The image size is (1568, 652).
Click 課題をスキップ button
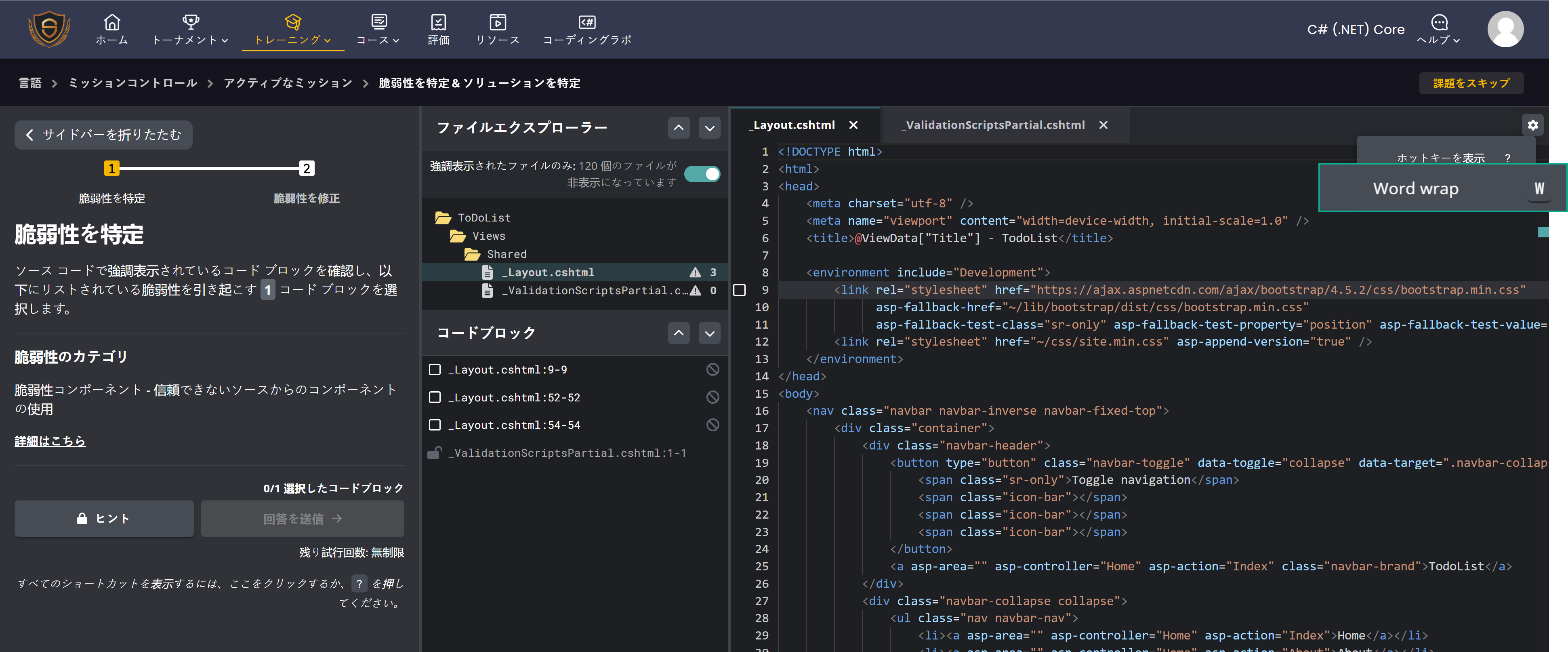pyautogui.click(x=1471, y=84)
